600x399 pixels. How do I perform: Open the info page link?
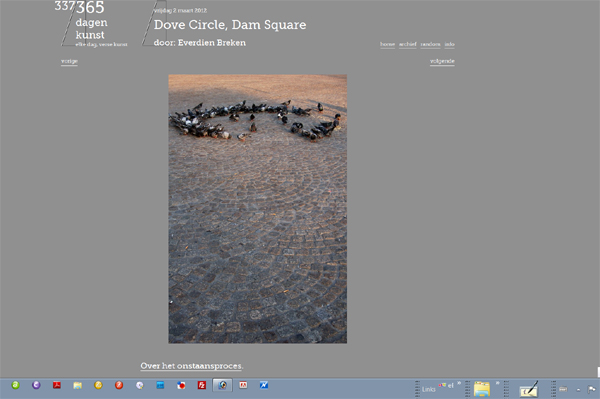(x=450, y=44)
